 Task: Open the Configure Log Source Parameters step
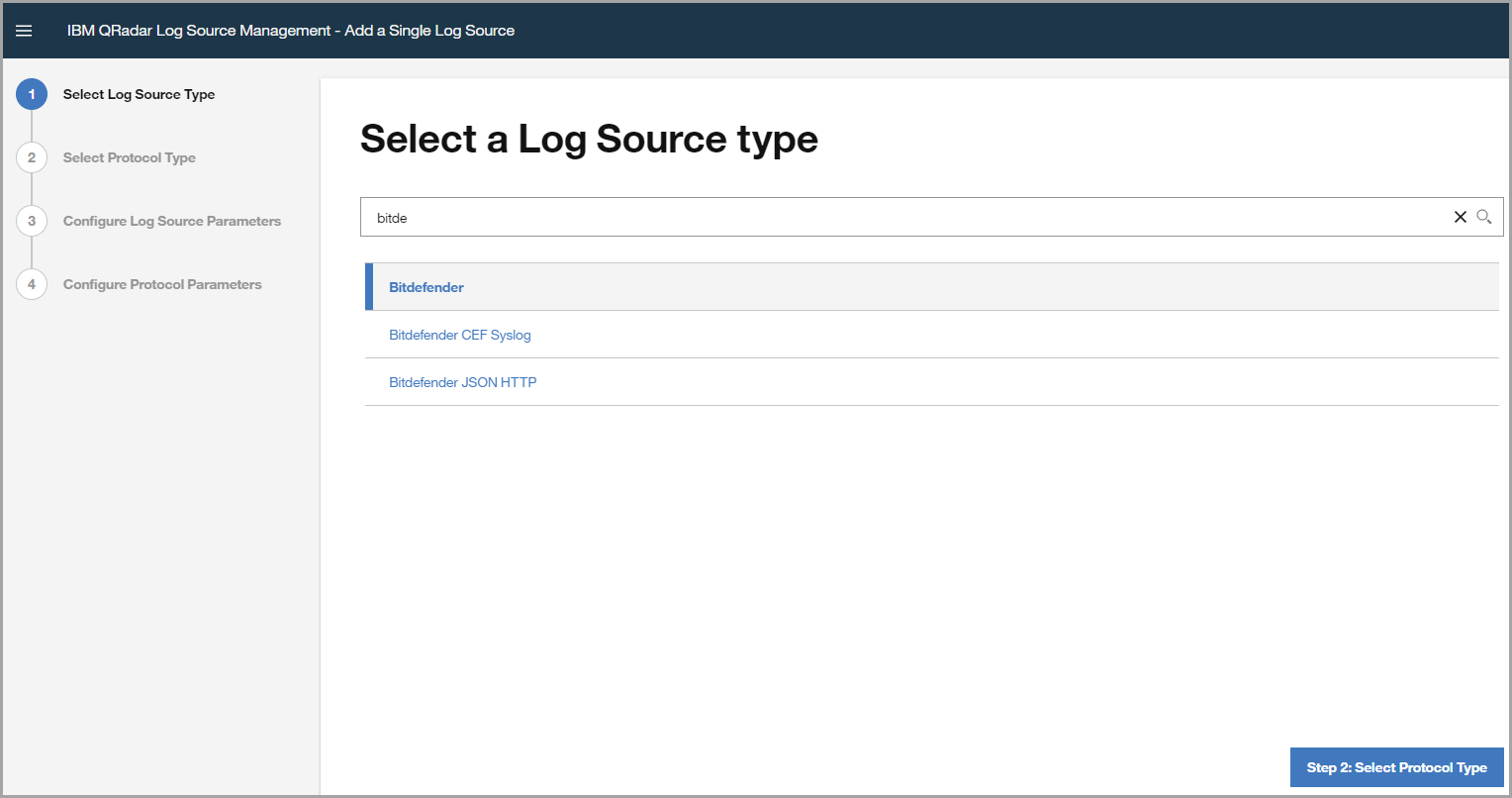pyautogui.click(x=171, y=221)
